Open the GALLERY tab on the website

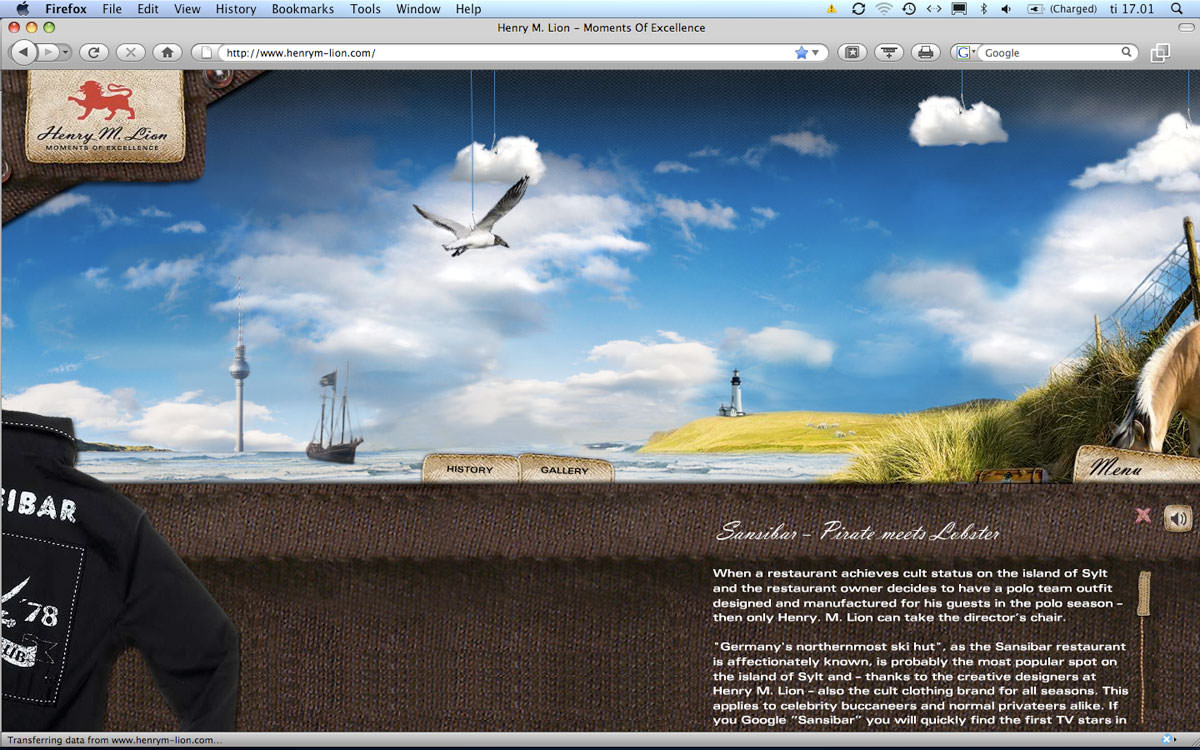tap(565, 470)
